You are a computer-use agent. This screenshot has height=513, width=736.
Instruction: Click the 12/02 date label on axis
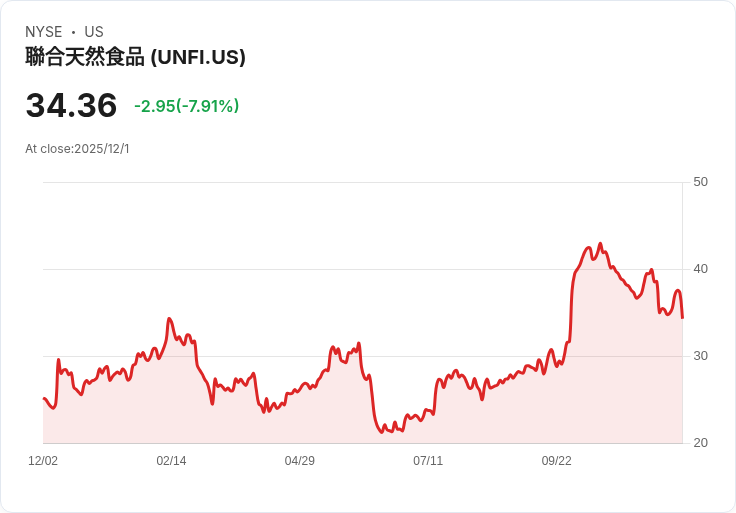pyautogui.click(x=43, y=460)
